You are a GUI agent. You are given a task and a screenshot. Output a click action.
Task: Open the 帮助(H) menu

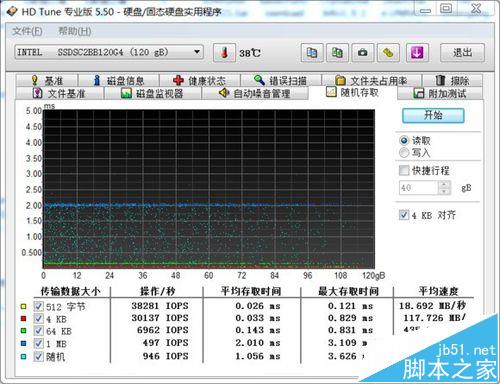click(x=75, y=31)
